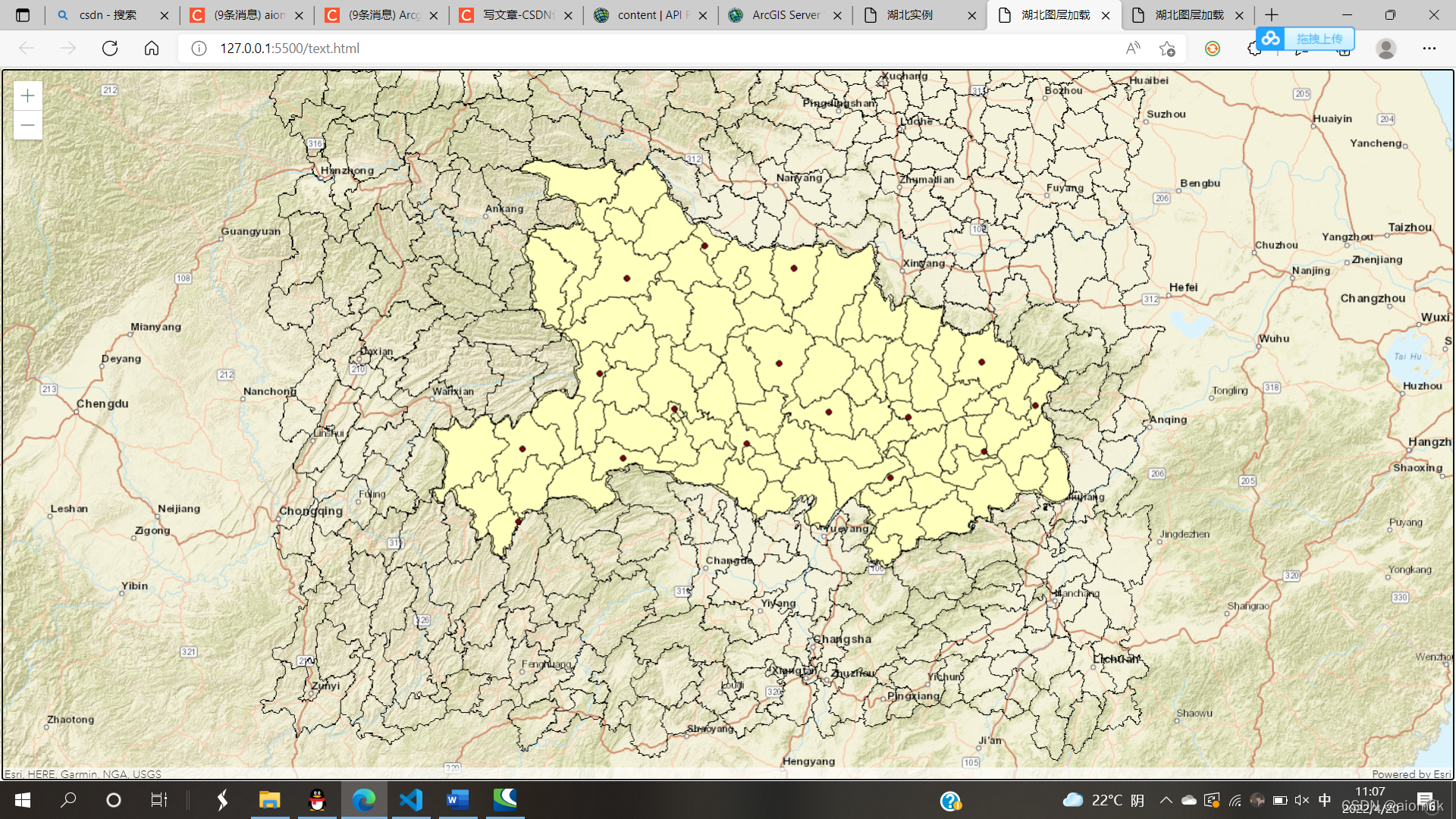Open Read Aloud from address bar
The image size is (1456, 819).
(1133, 49)
